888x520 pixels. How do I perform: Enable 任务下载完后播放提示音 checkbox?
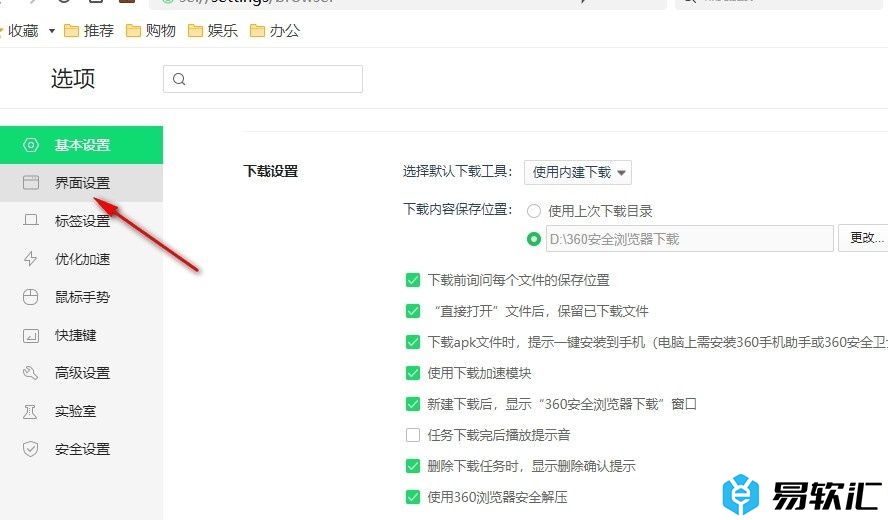click(413, 435)
